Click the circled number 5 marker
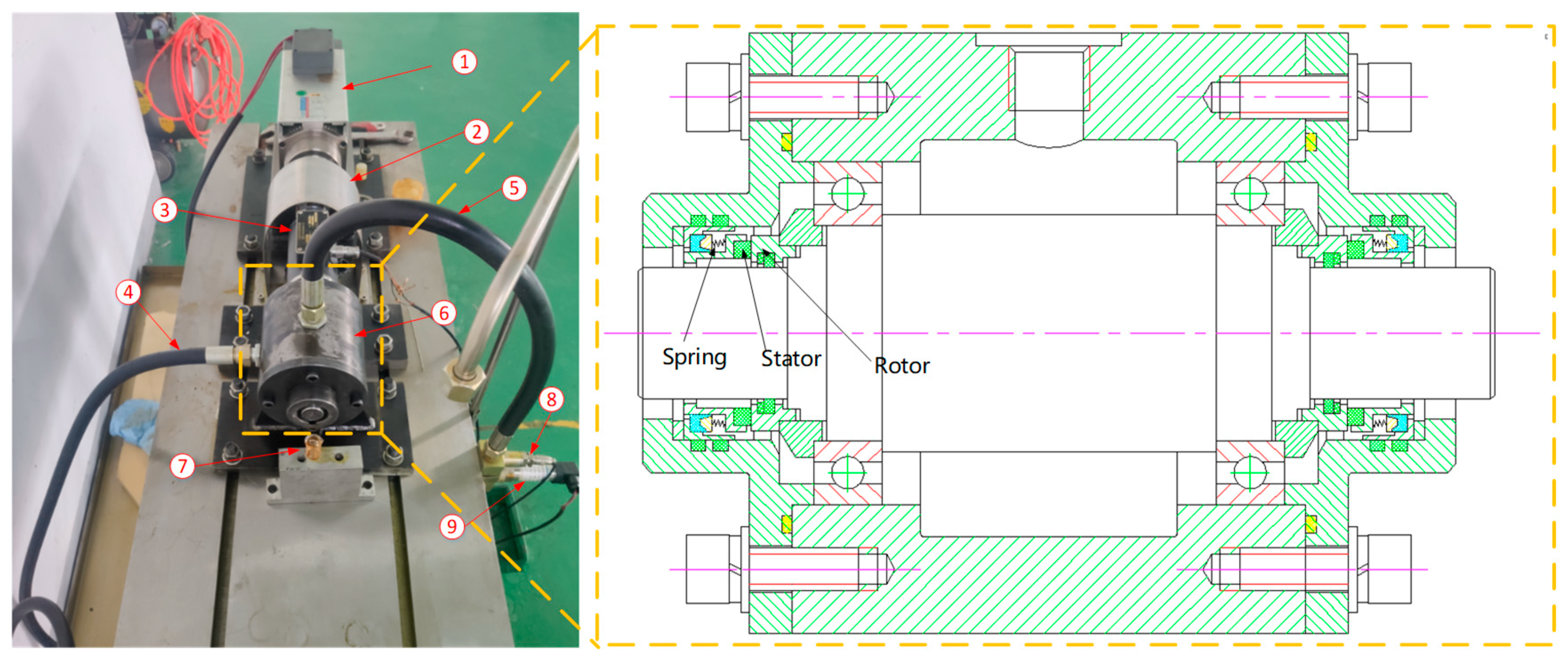This screenshot has height=664, width=1568. coord(514,188)
